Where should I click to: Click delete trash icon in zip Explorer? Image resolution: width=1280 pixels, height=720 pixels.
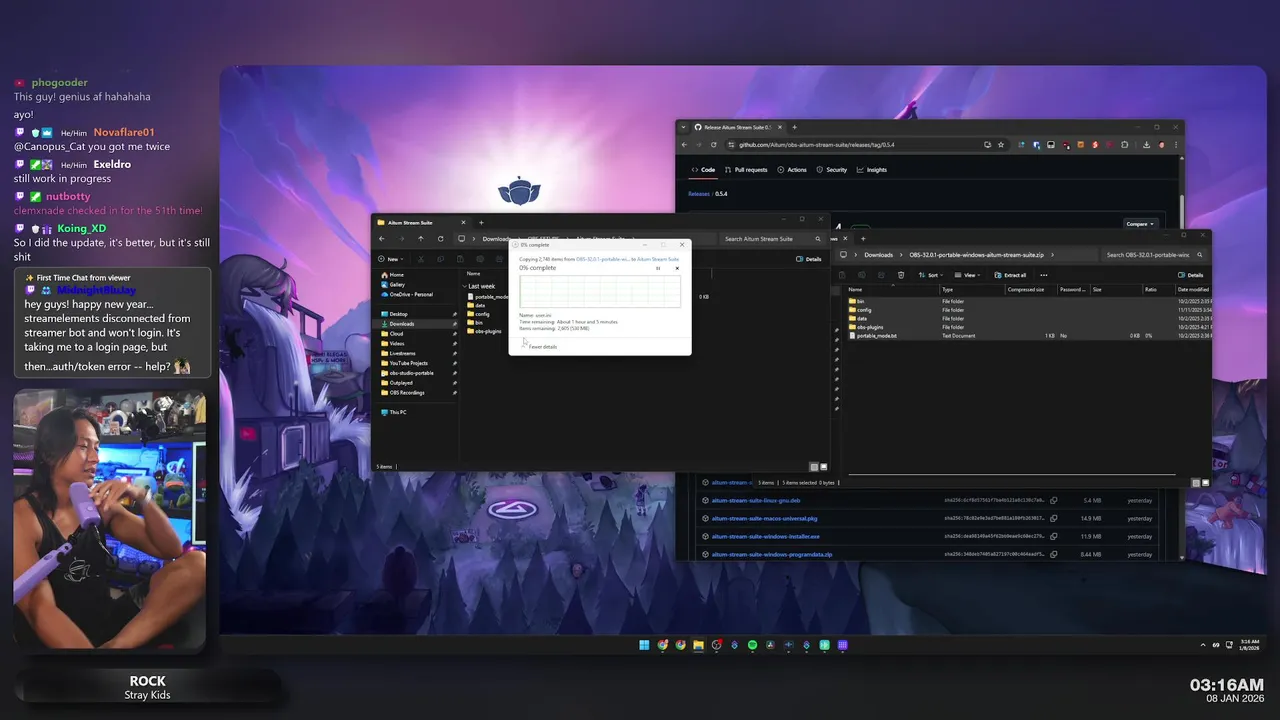[901, 275]
